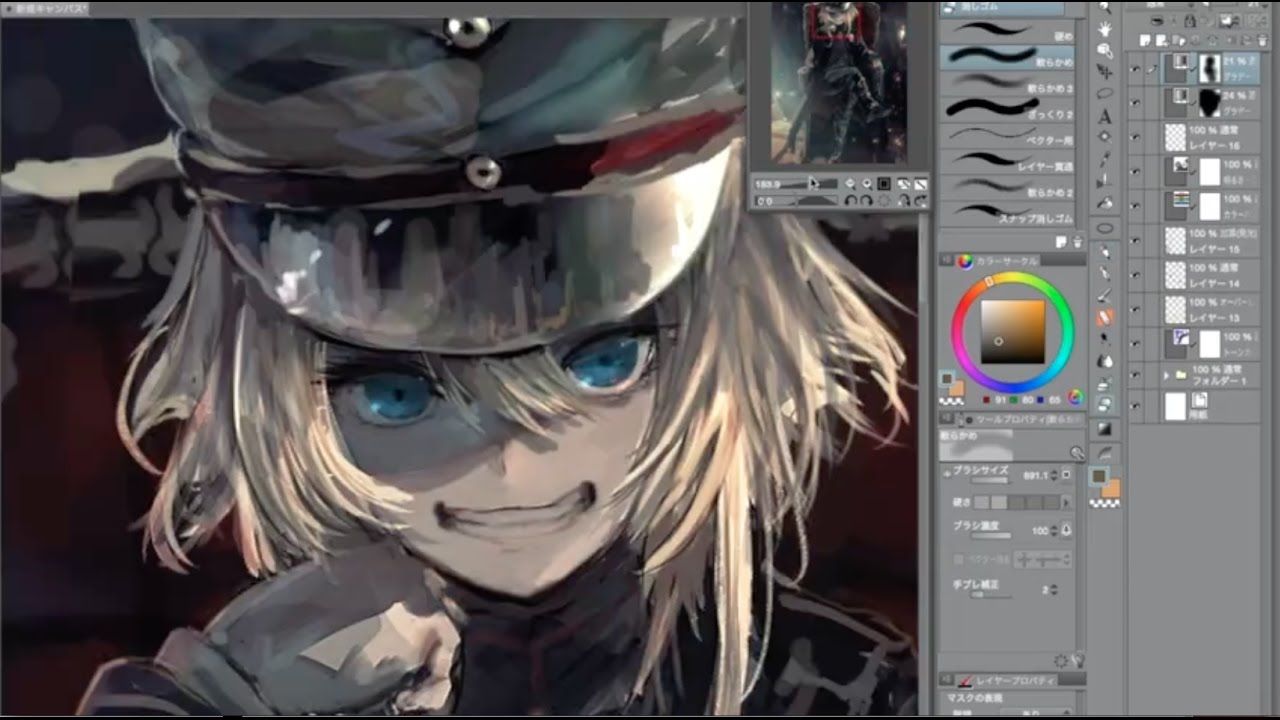Click the Navigator preview thumbnail

pyautogui.click(x=838, y=82)
